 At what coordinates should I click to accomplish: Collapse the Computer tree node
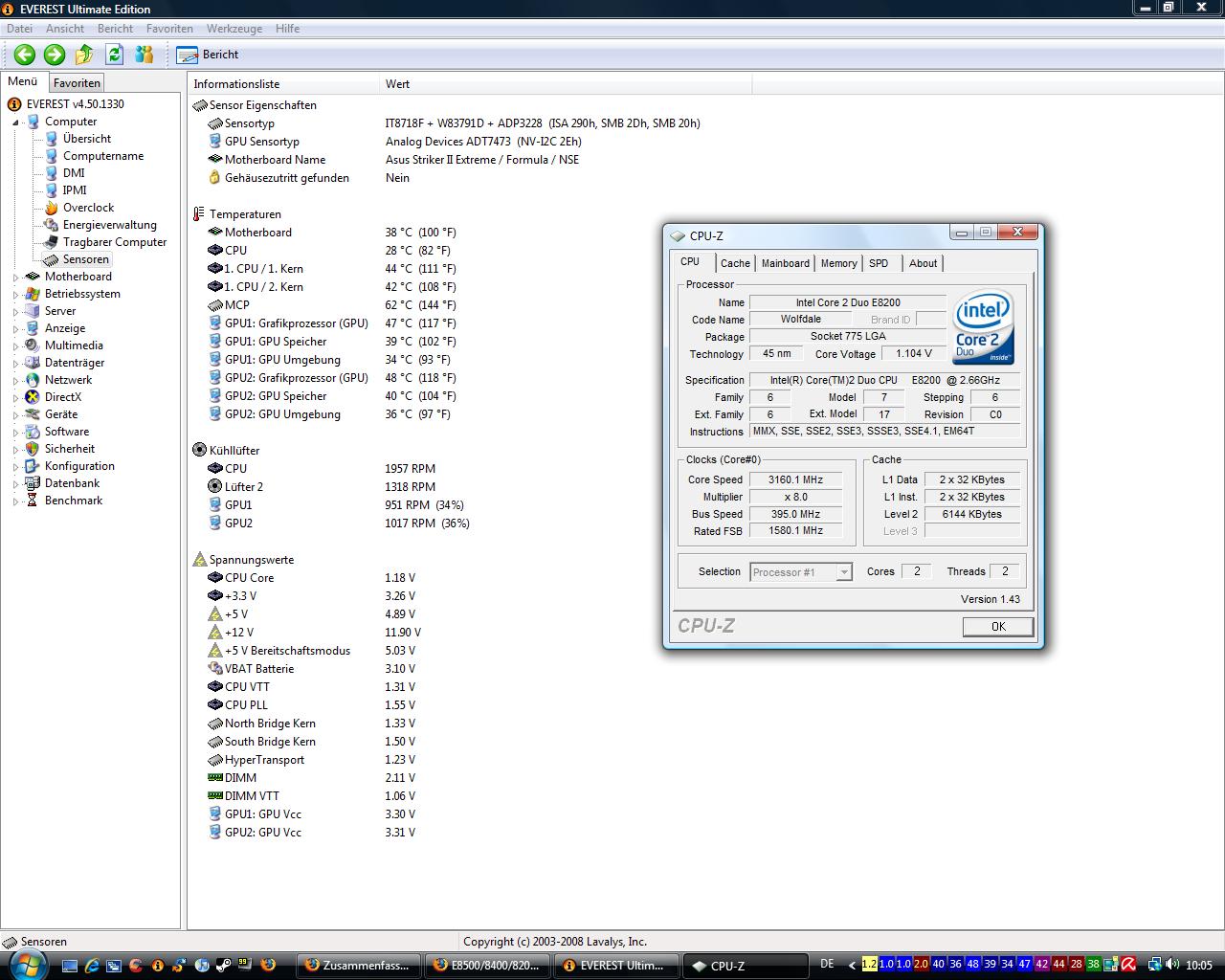[x=16, y=122]
